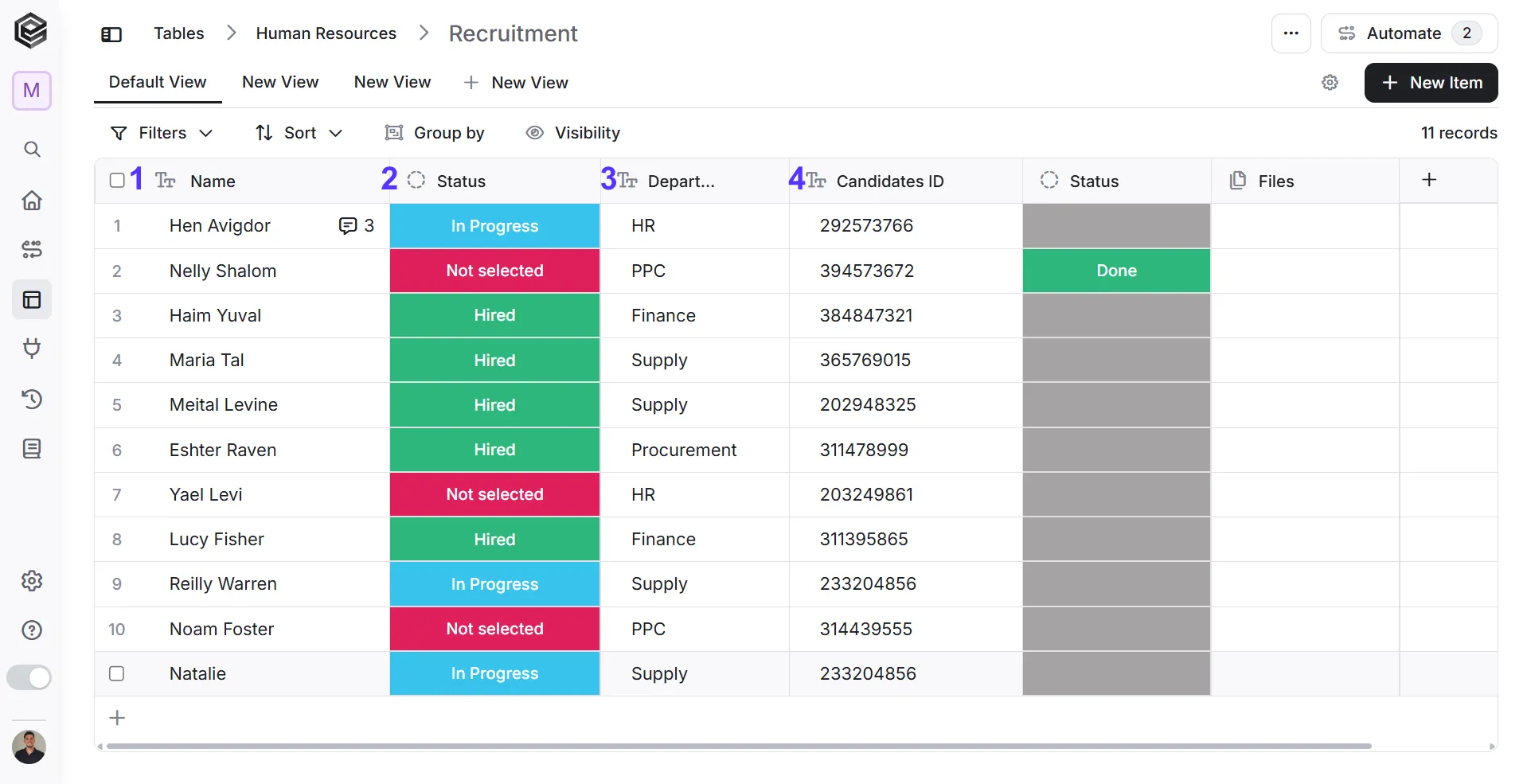The height and width of the screenshot is (784, 1527).
Task: Open the Tables icon in the sidebar
Action: point(32,300)
